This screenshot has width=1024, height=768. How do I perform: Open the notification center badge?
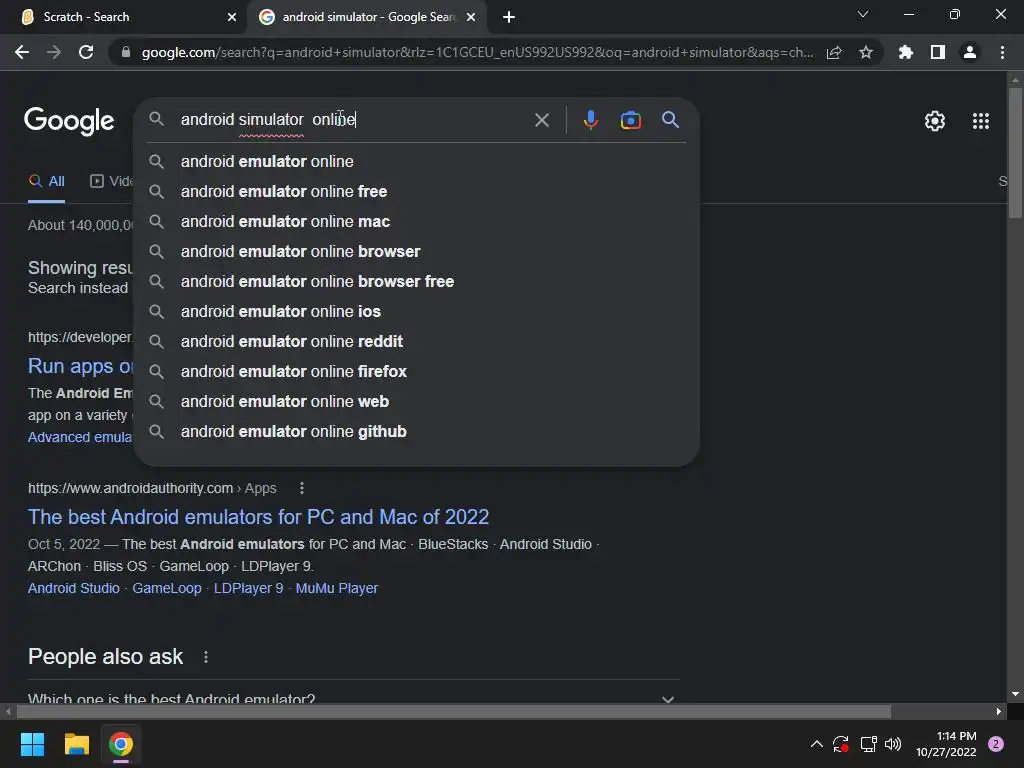[x=995, y=744]
